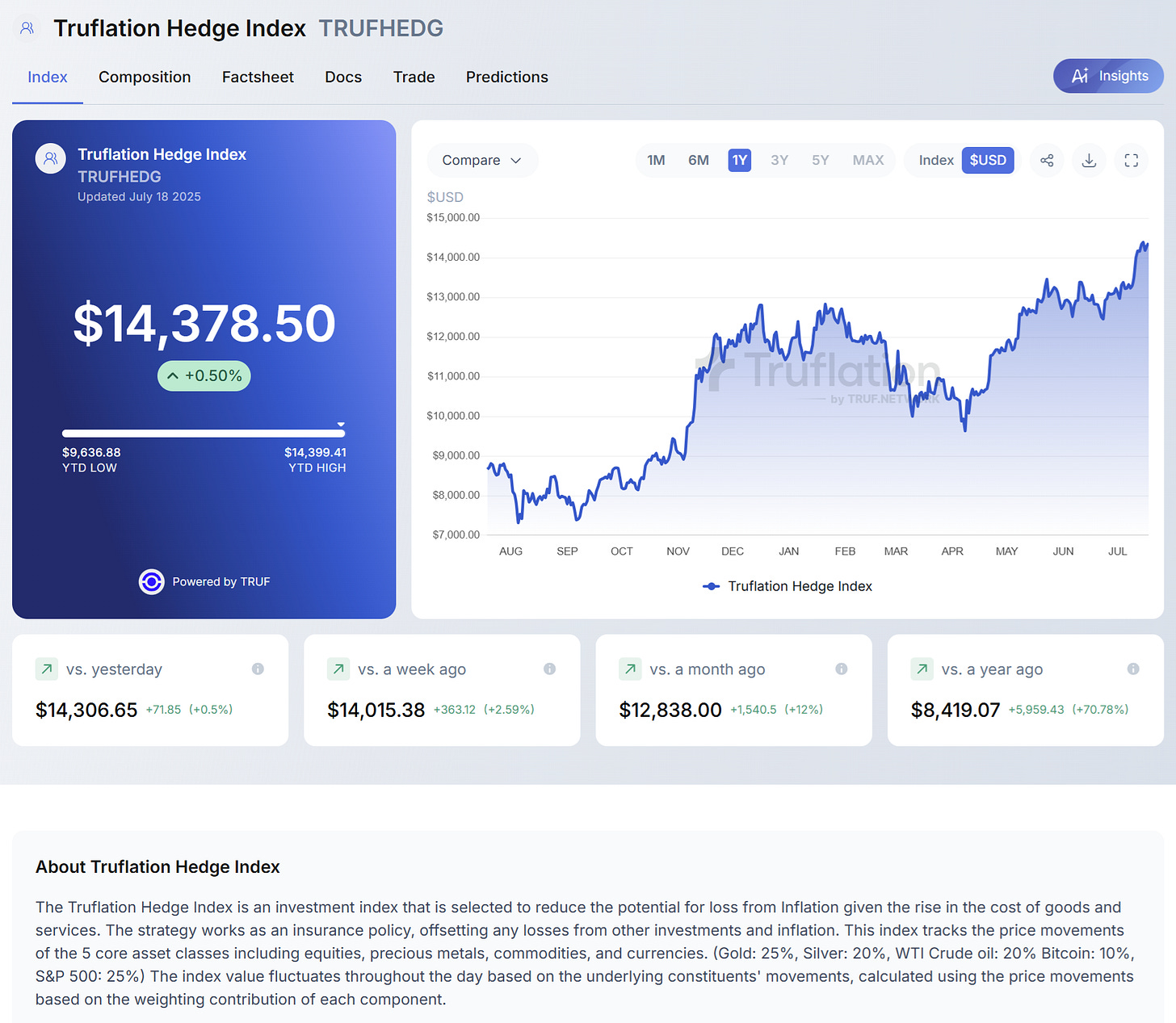
Task: Click the $14,015.38 week ago value
Action: tap(376, 711)
